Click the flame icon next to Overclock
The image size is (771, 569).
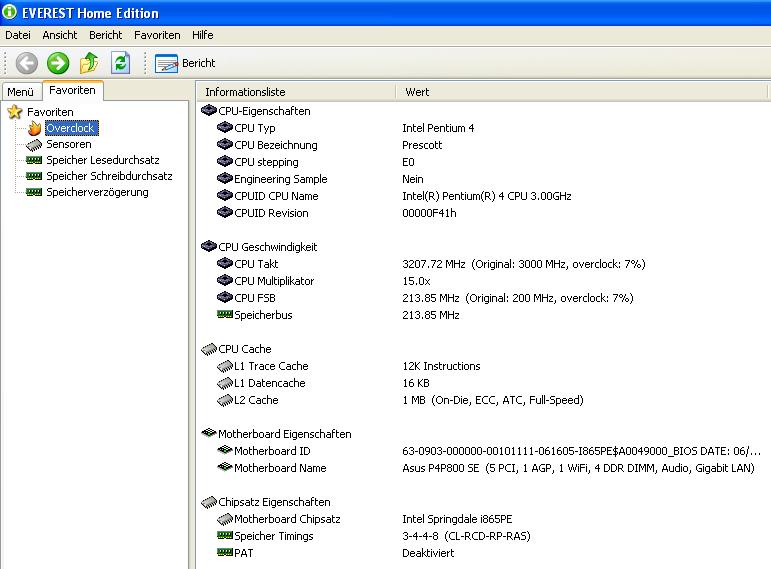click(34, 128)
